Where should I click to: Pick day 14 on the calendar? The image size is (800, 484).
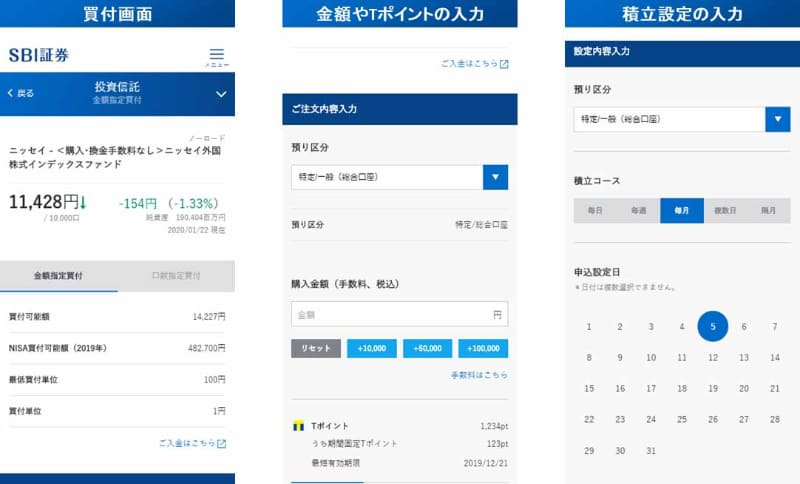click(x=775, y=358)
